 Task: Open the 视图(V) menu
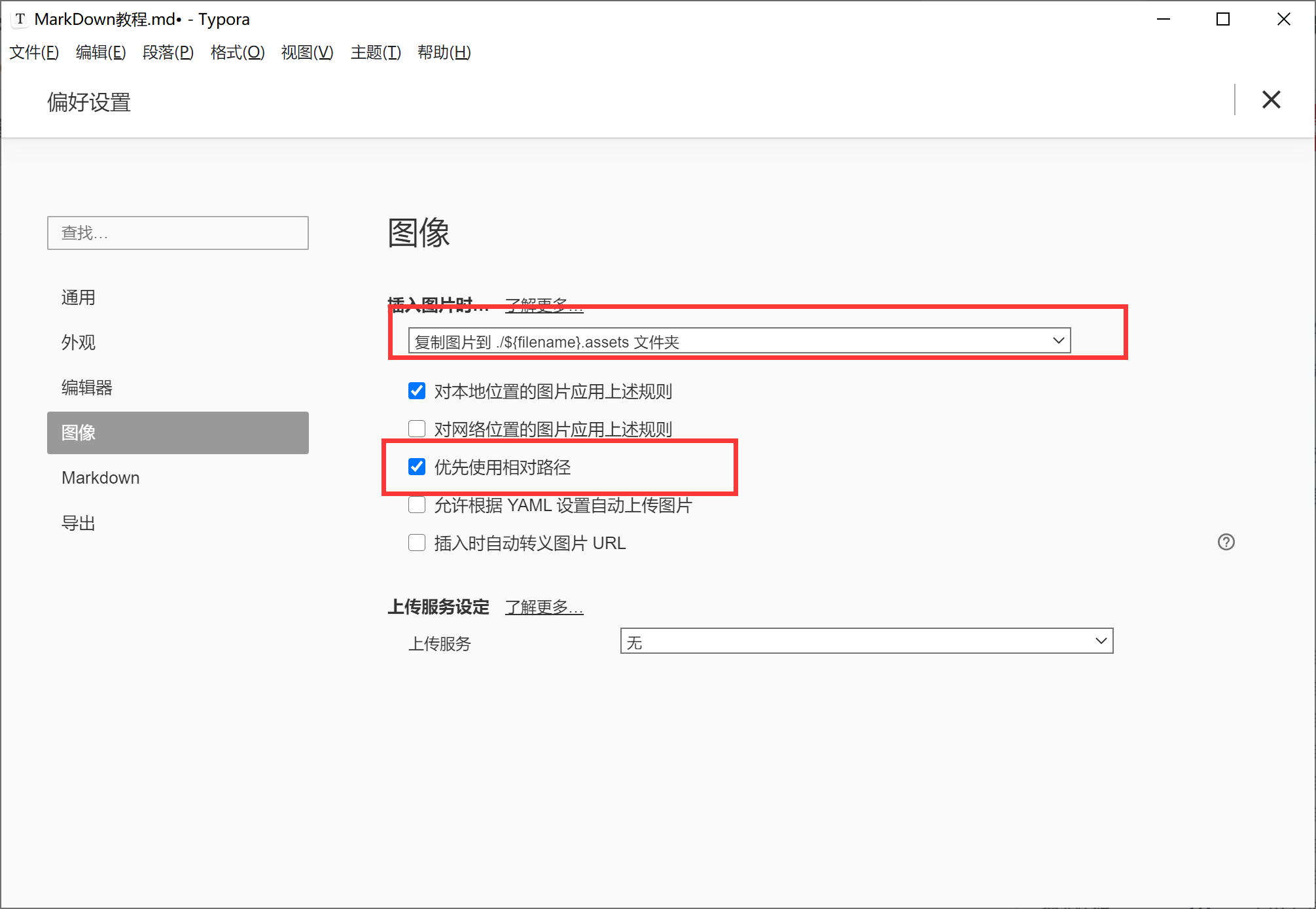307,52
